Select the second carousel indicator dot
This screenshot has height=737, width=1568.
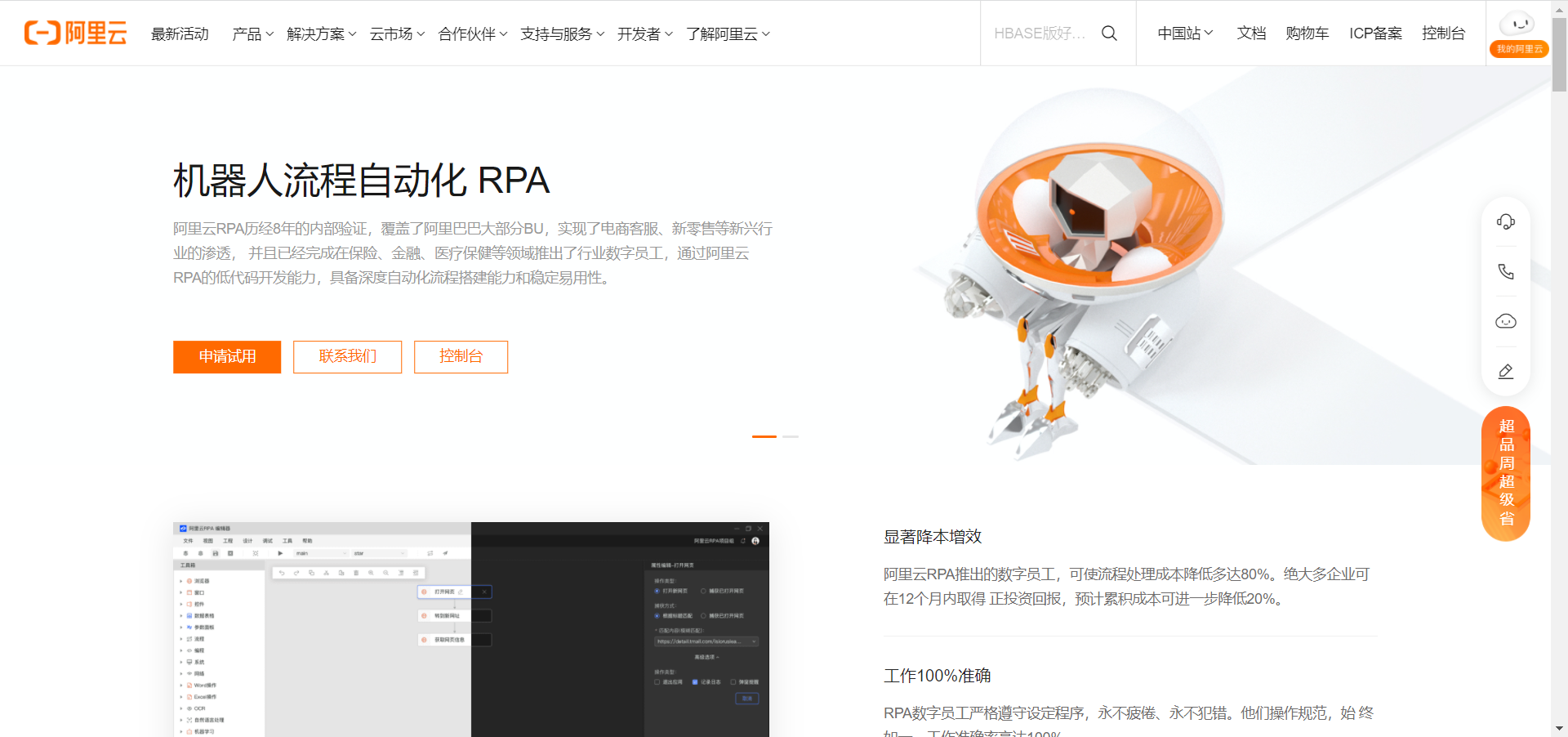pyautogui.click(x=791, y=437)
